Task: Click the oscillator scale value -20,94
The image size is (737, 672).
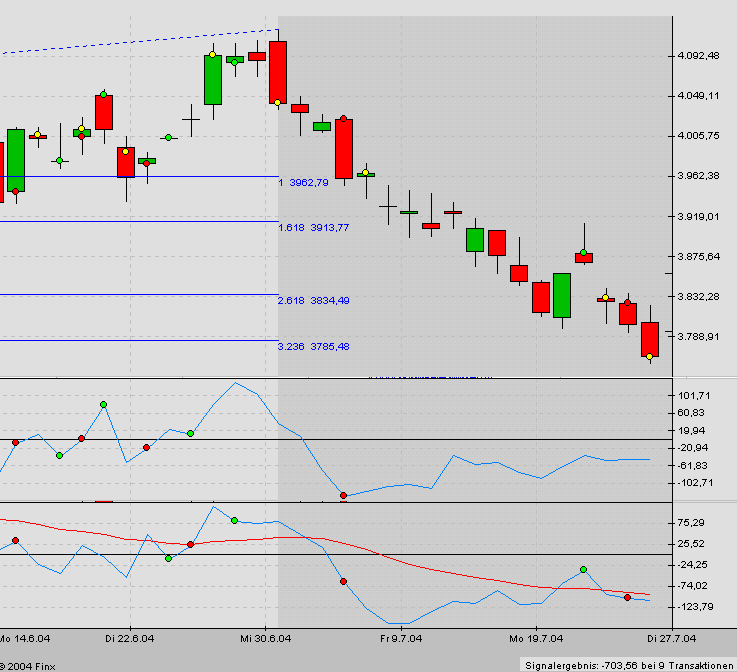Action: click(x=693, y=448)
